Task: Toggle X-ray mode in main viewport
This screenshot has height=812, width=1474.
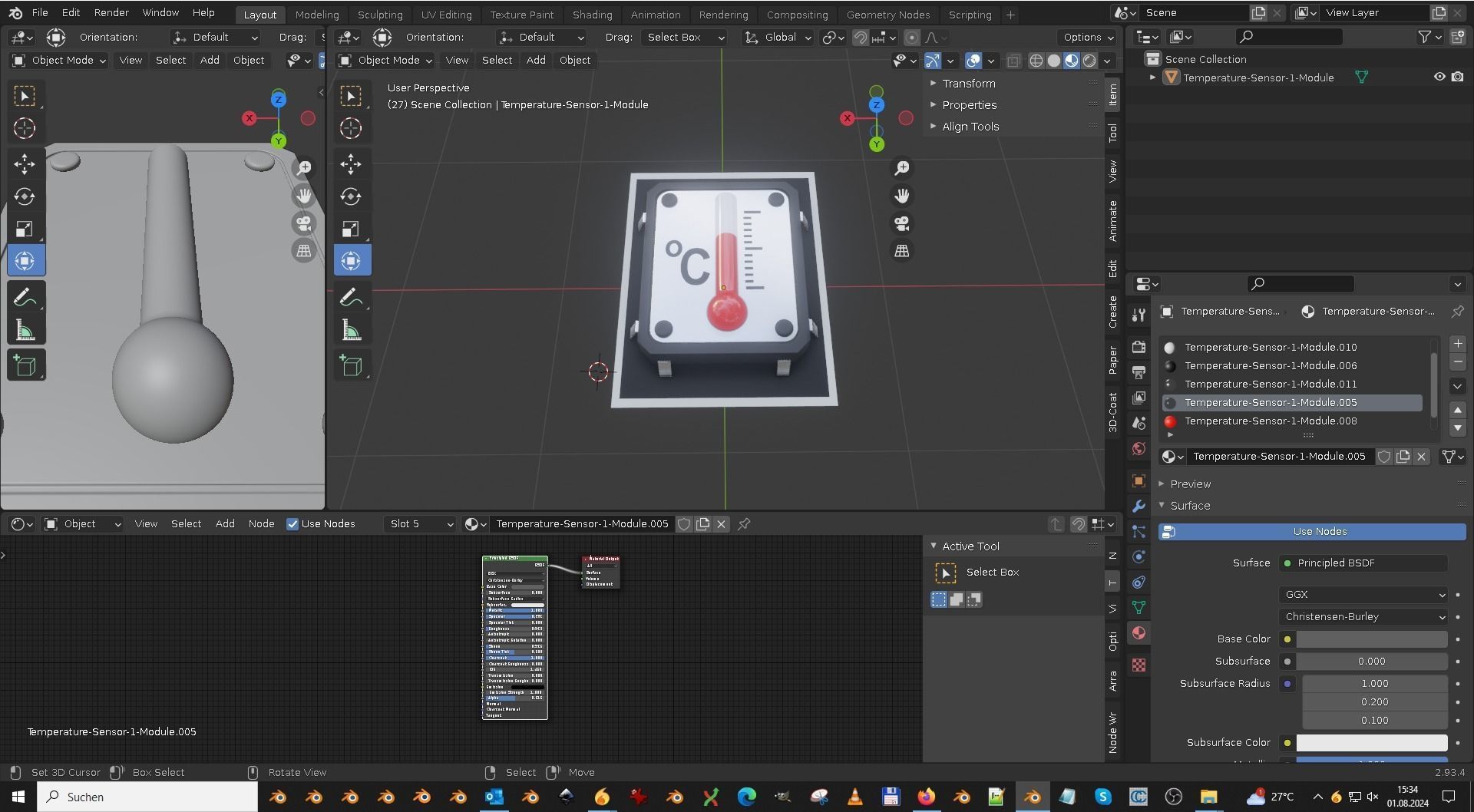Action: 1013,61
